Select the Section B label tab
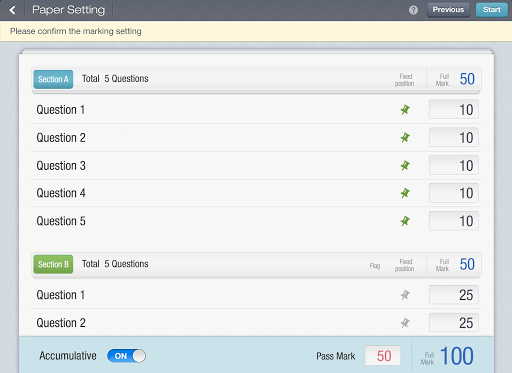The image size is (512, 373). 53,264
